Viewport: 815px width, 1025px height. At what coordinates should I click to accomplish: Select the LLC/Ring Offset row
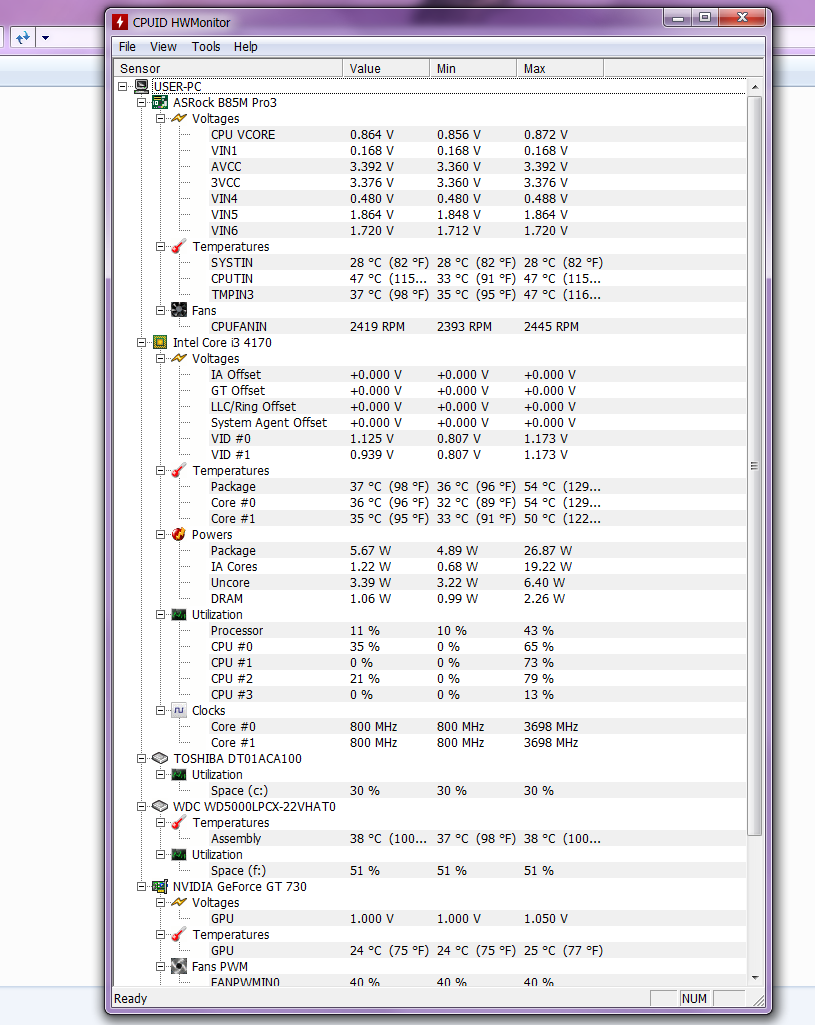(x=477, y=407)
